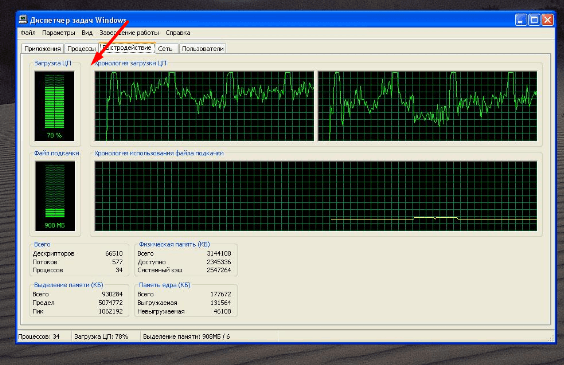Click status bar Загрузка ЦП: 78% entry
The image size is (564, 365).
(105, 337)
